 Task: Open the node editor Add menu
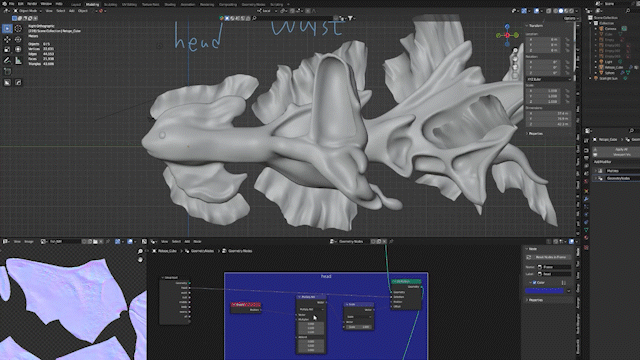tap(187, 241)
